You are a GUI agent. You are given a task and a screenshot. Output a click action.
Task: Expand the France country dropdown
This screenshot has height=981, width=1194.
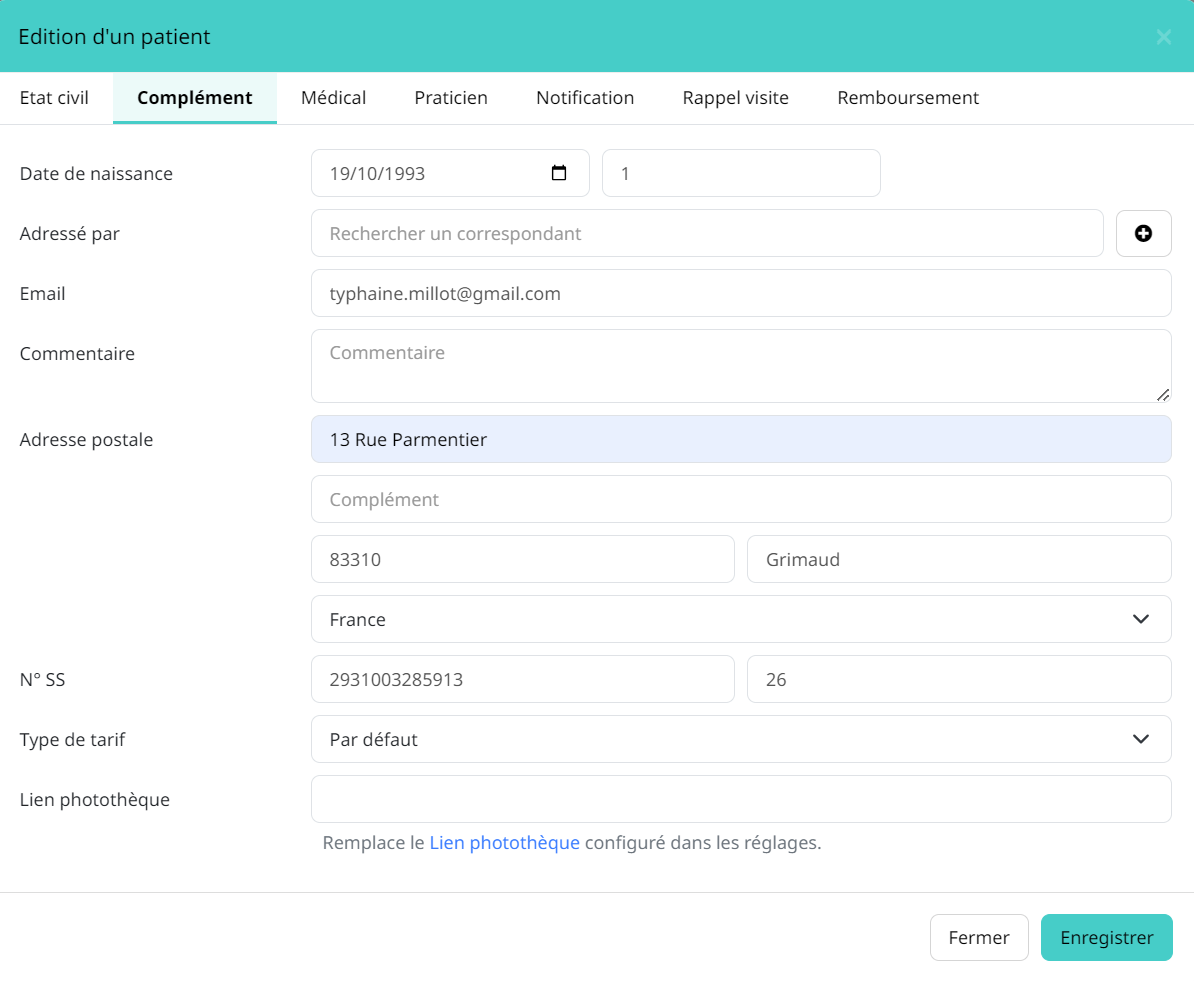coord(741,619)
